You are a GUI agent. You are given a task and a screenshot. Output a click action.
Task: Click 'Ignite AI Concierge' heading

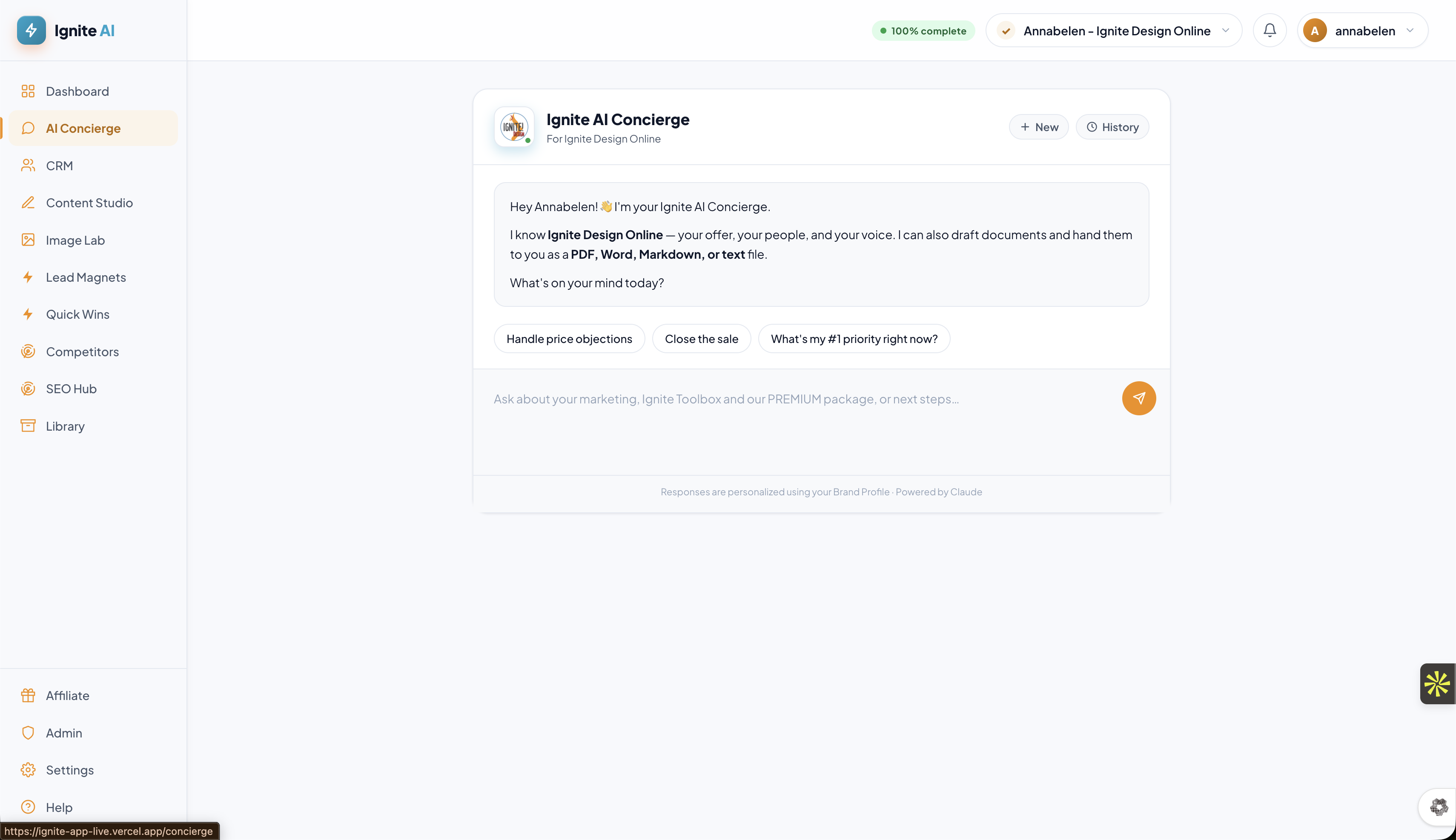[617, 120]
